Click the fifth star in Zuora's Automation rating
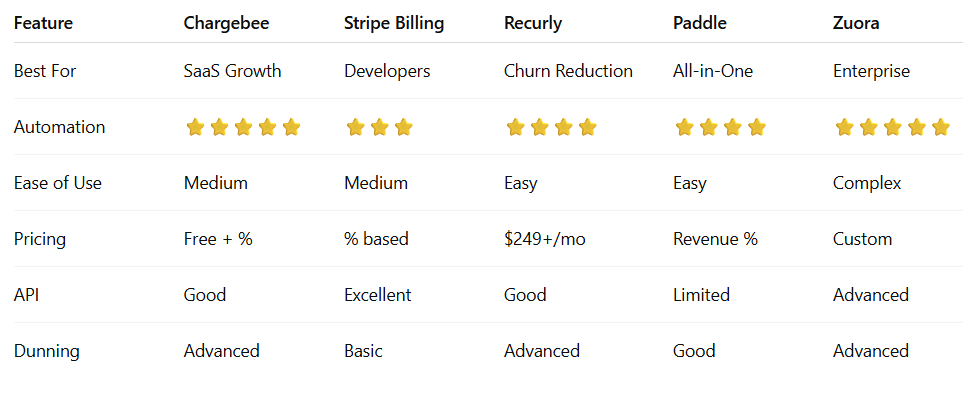 940,127
